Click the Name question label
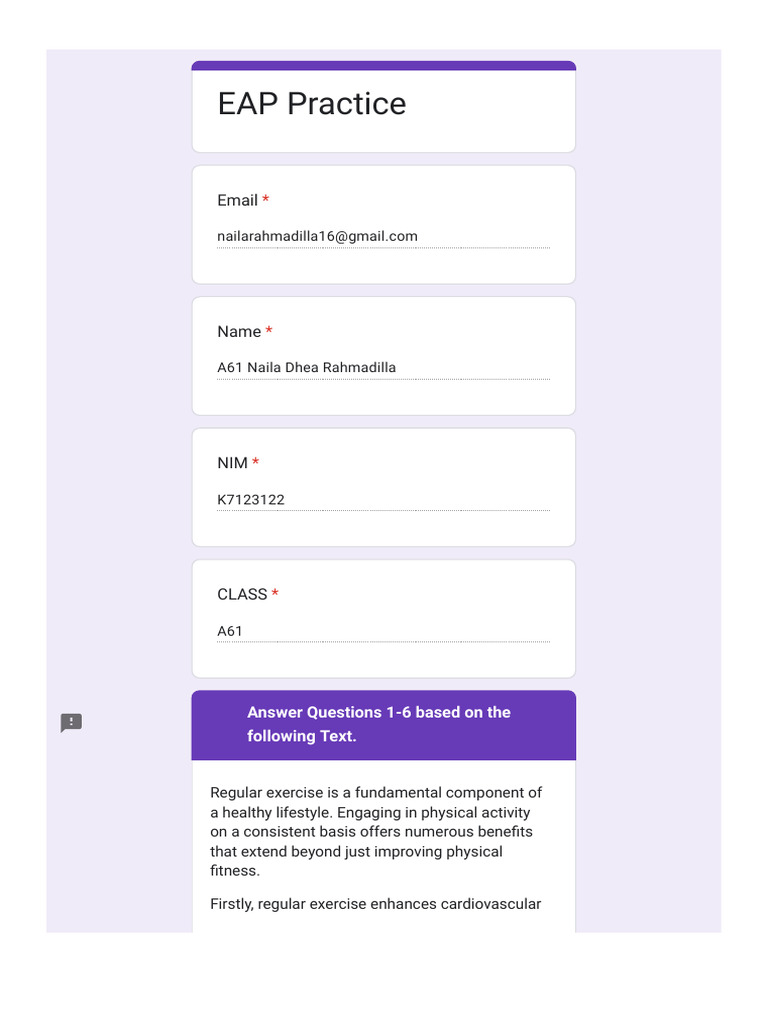The width and height of the screenshot is (768, 1024). click(239, 331)
